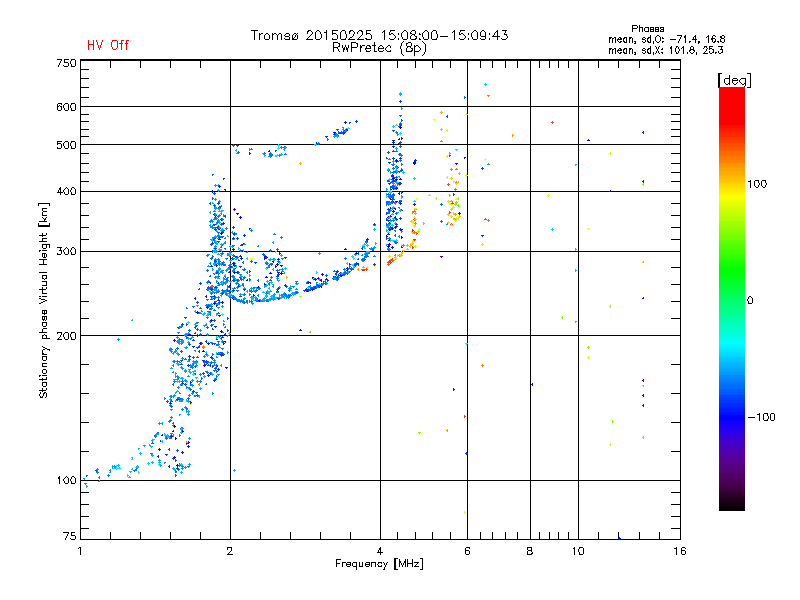This screenshot has height=600, width=800.
Task: Click the "8" tick on the frequency axis
Action: coord(530,551)
